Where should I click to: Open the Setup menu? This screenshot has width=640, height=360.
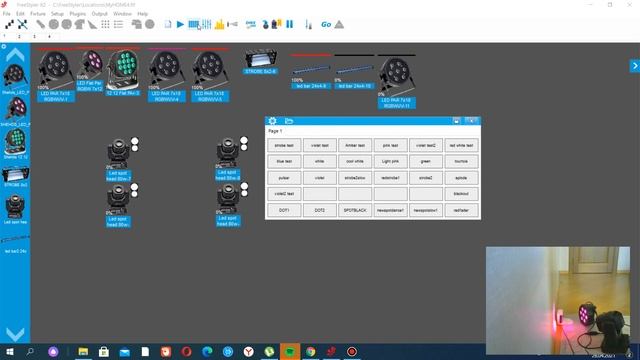click(57, 14)
